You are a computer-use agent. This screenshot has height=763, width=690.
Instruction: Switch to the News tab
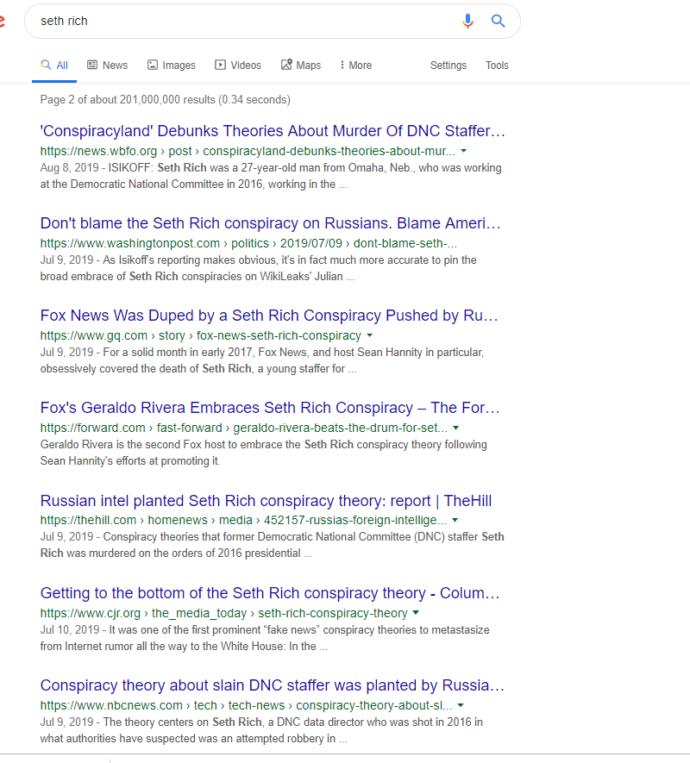[x=107, y=65]
